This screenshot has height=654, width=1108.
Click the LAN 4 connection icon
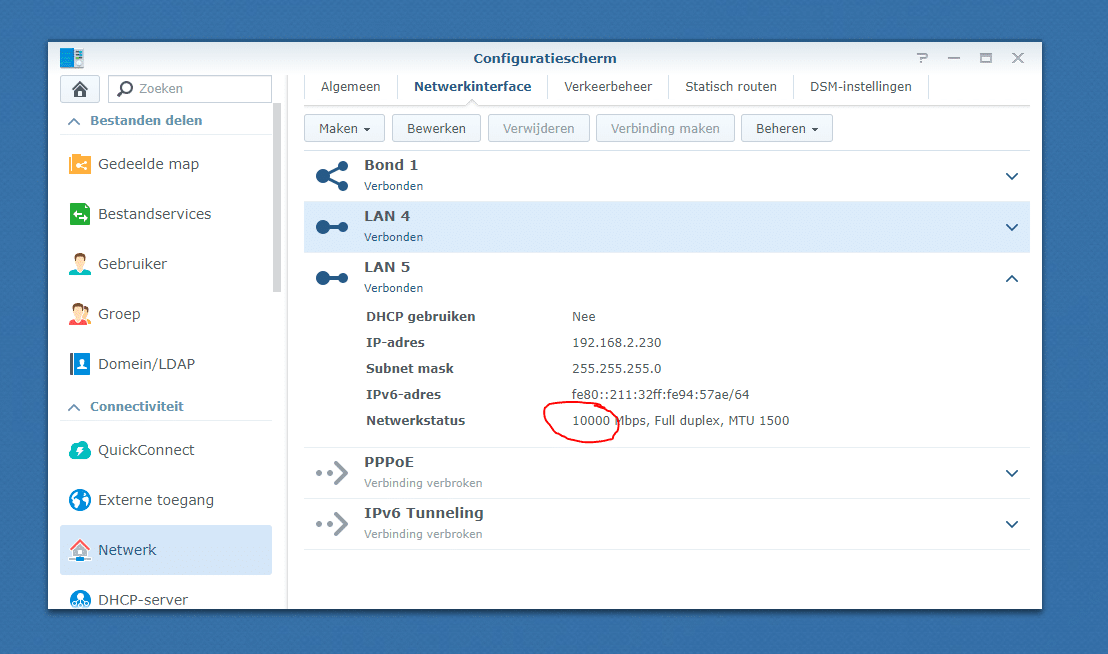pos(332,227)
